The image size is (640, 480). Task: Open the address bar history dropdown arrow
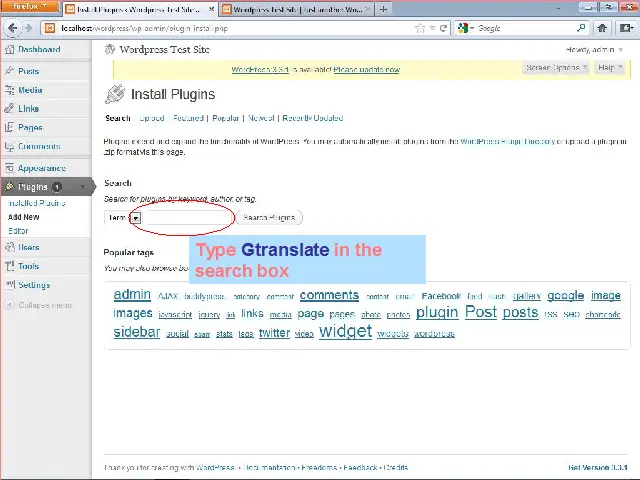432,28
